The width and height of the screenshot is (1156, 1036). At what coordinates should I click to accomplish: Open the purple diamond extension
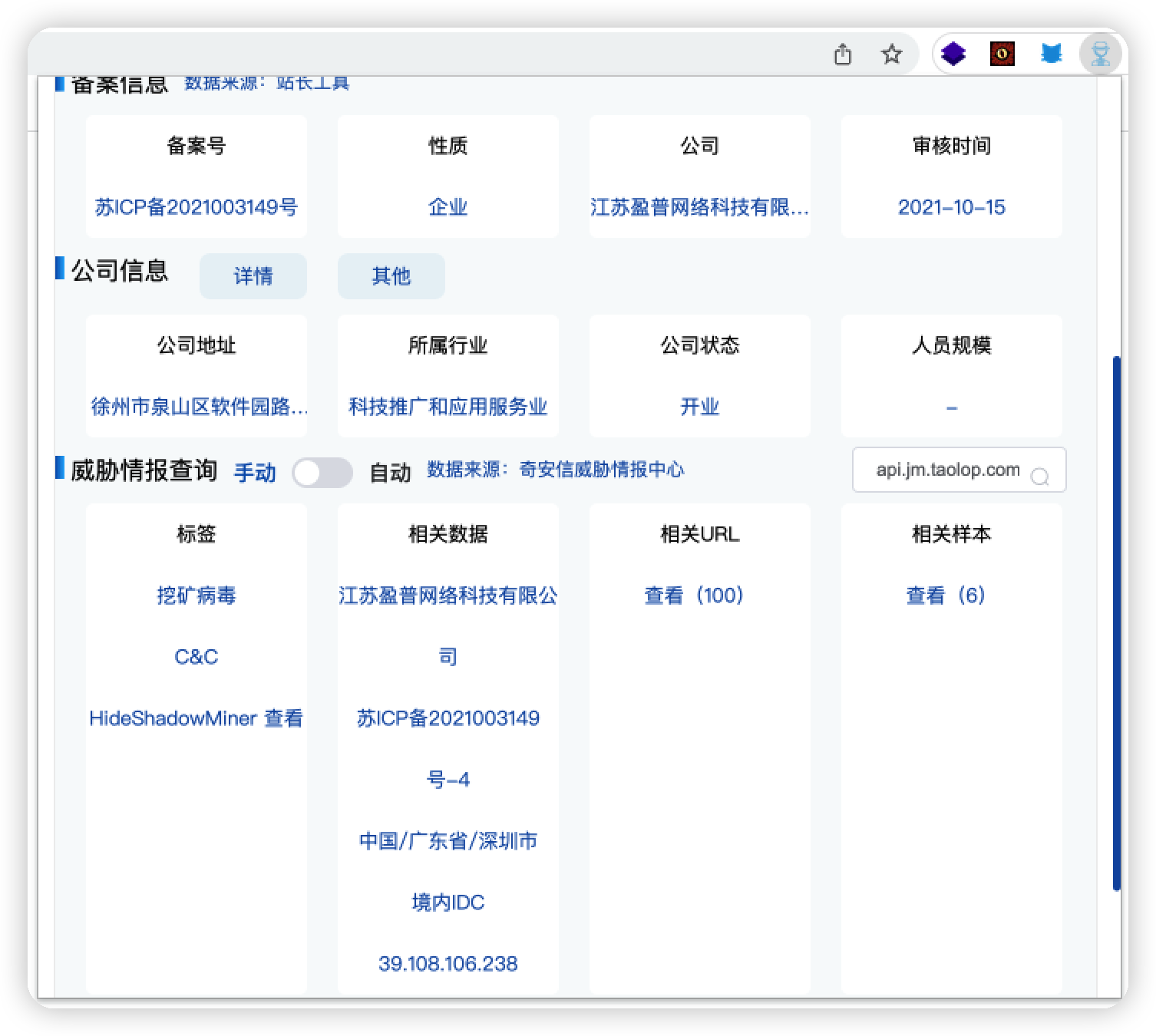(x=953, y=54)
